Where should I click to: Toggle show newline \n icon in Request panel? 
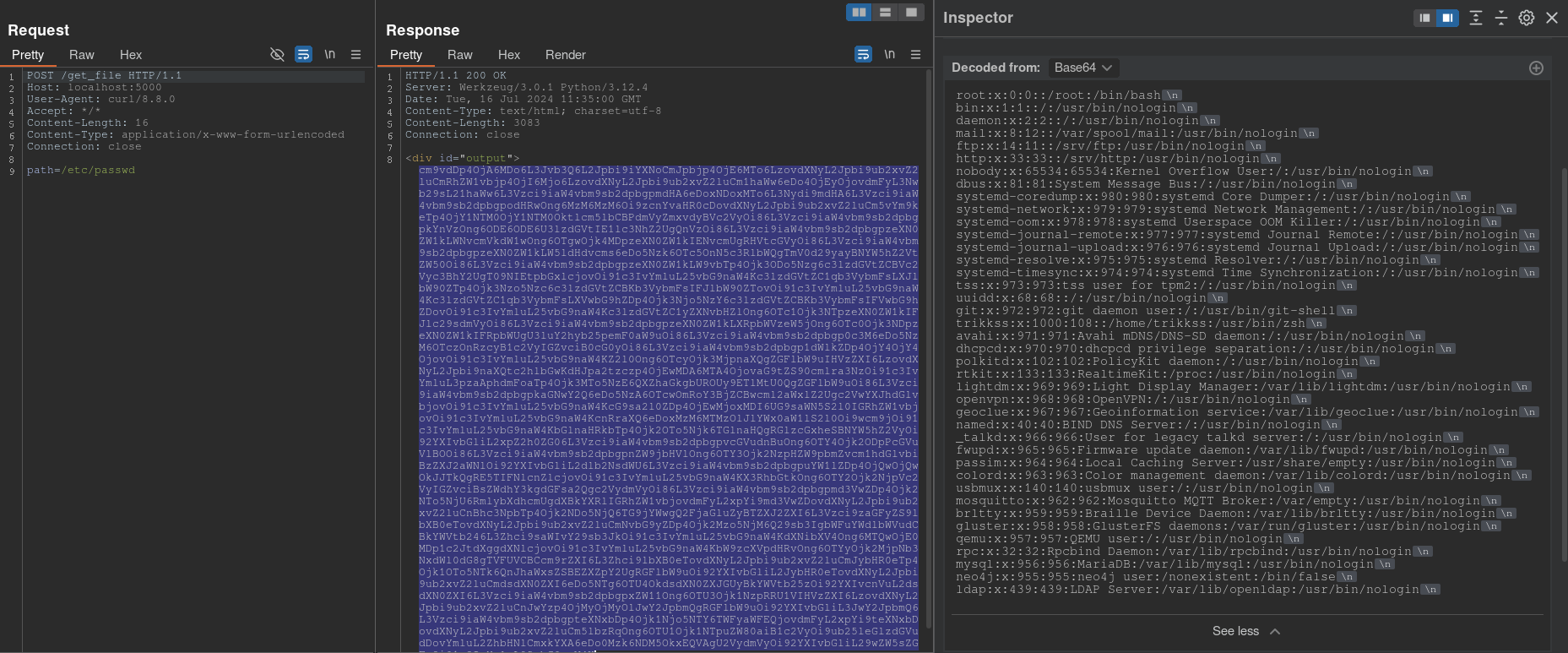pyautogui.click(x=330, y=54)
